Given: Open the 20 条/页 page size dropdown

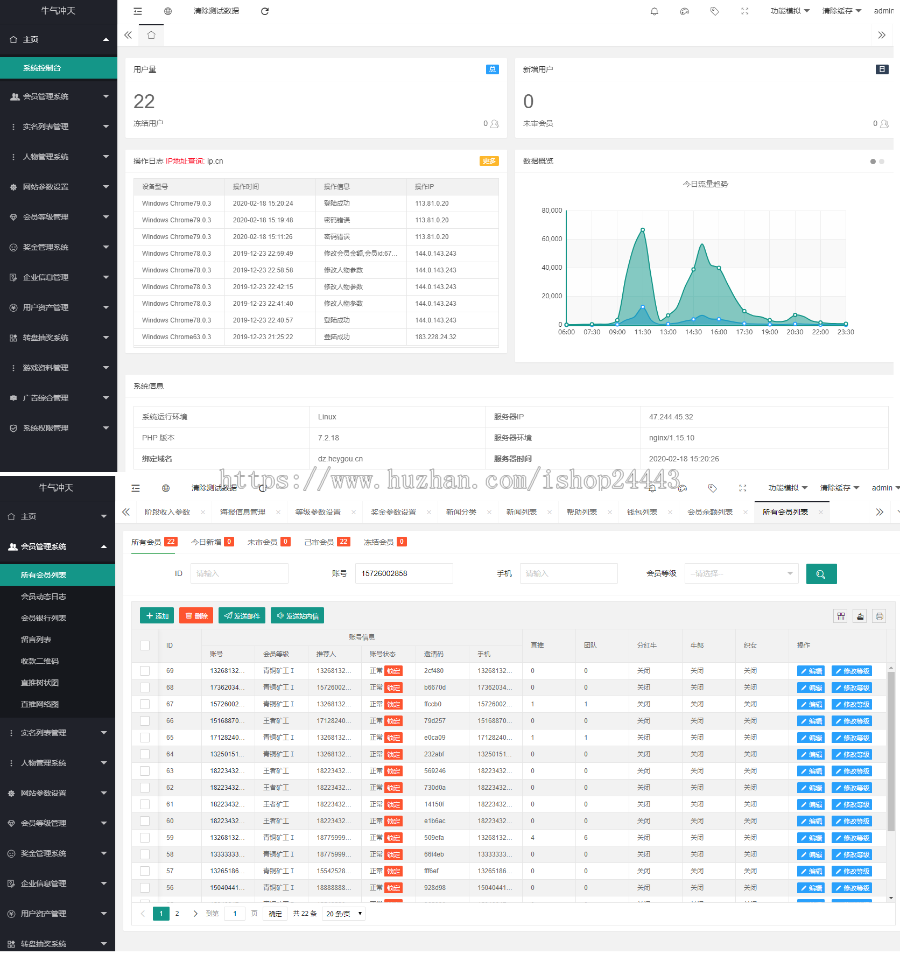Looking at the screenshot, I should (x=344, y=913).
